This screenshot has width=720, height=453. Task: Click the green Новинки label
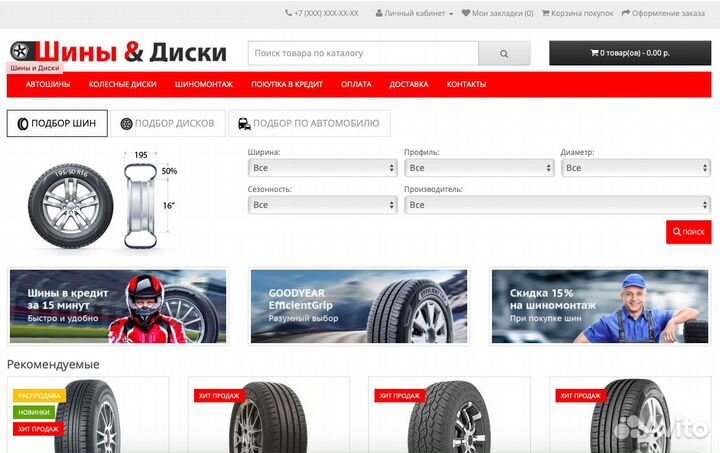pyautogui.click(x=34, y=412)
